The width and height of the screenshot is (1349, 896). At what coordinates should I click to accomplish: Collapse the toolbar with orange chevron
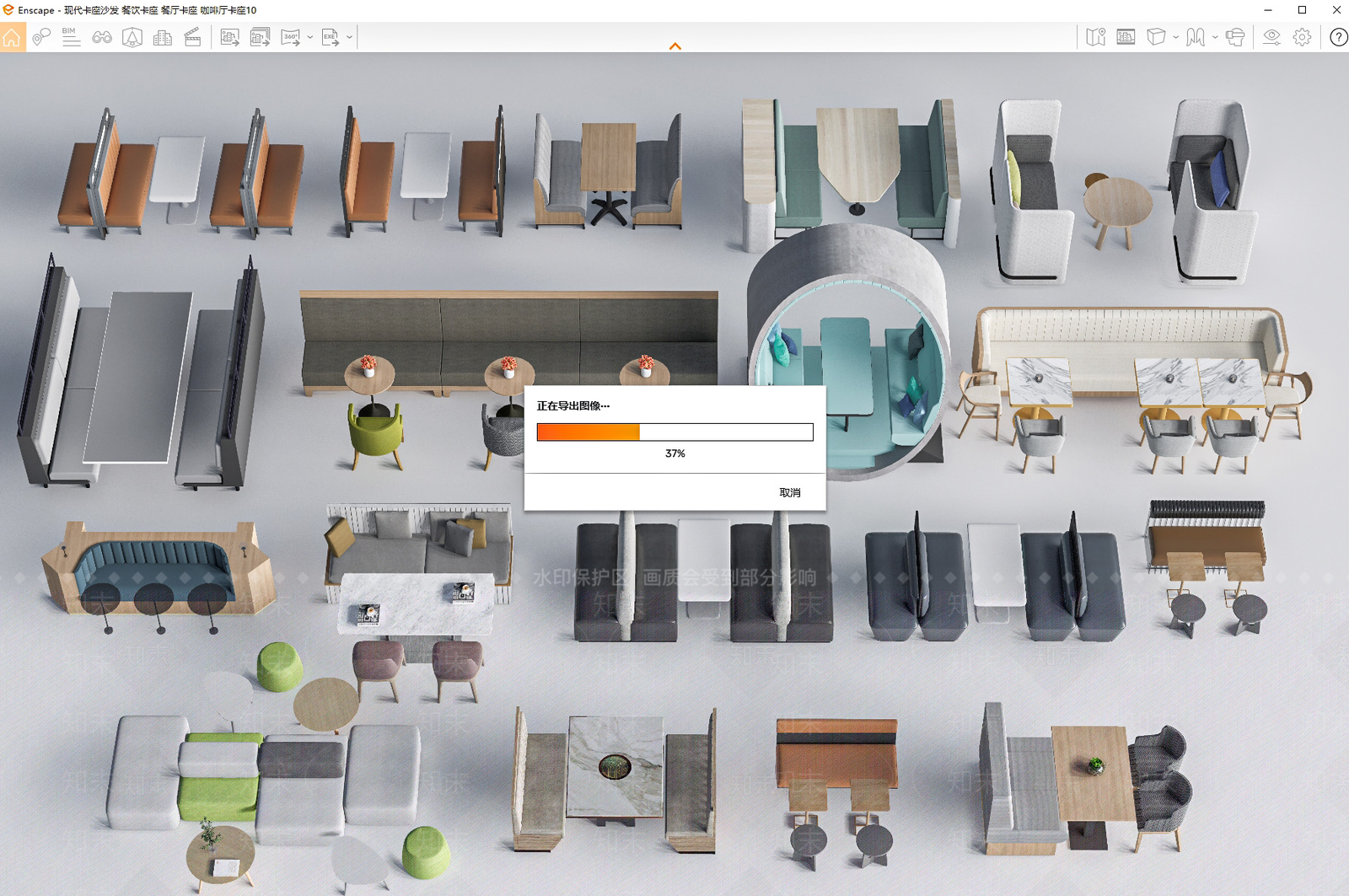pos(674,46)
